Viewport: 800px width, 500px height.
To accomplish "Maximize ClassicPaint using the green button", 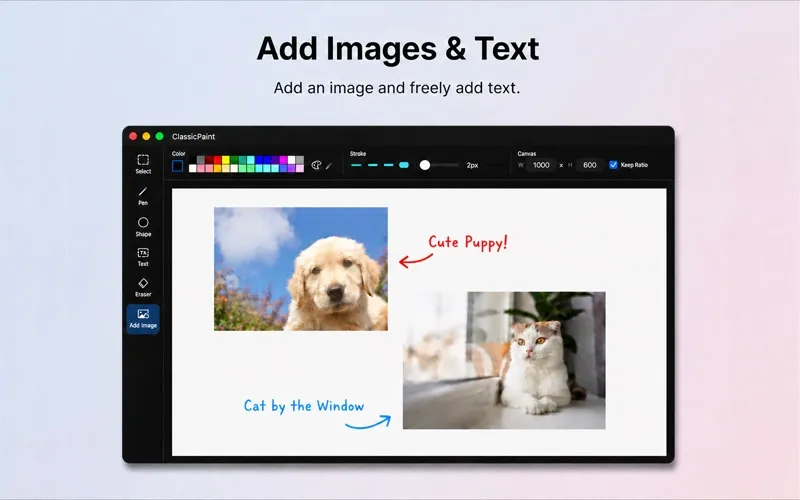I will (x=160, y=136).
